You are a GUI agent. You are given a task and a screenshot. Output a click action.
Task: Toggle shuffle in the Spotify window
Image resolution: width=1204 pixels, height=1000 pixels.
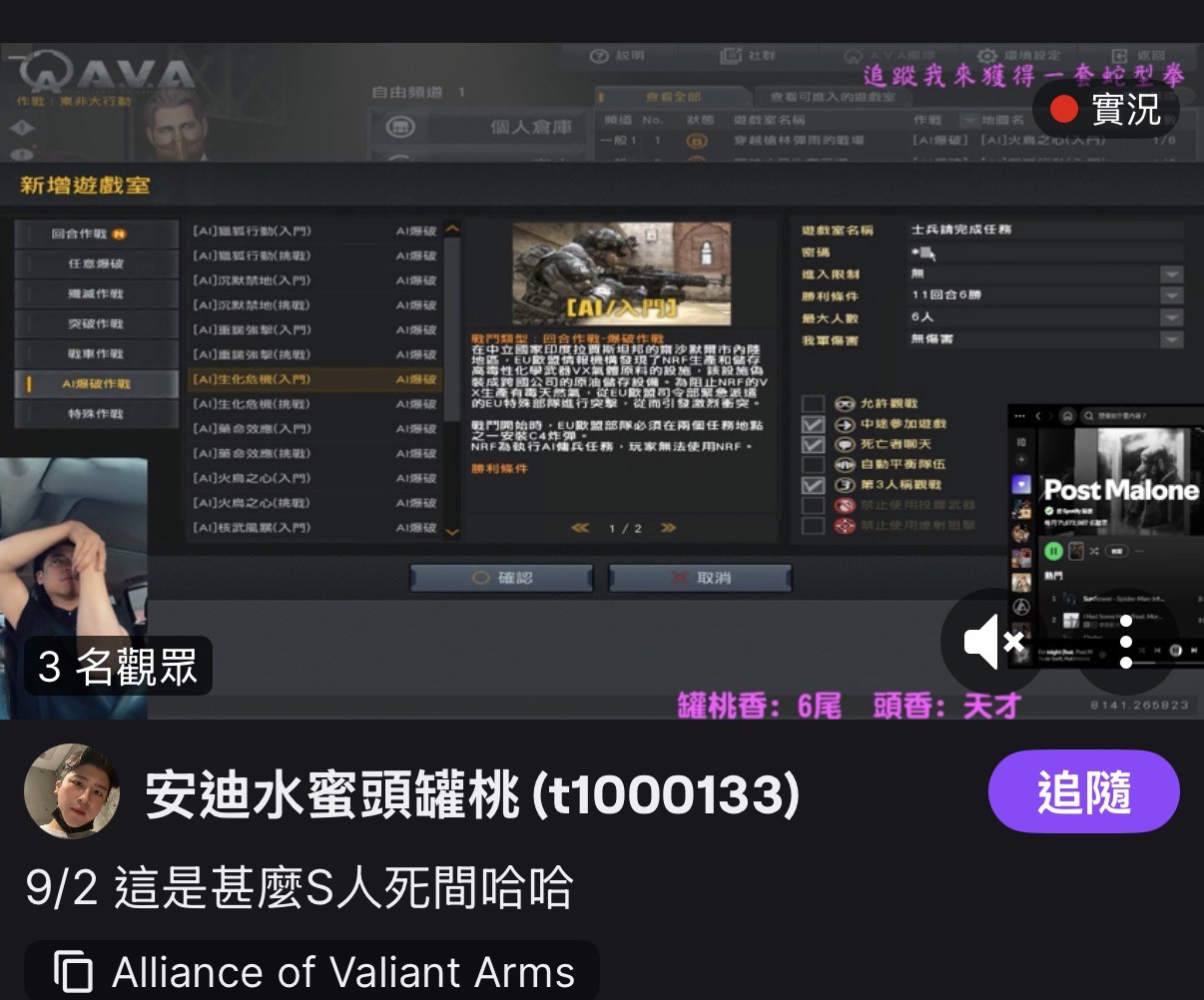click(1095, 551)
